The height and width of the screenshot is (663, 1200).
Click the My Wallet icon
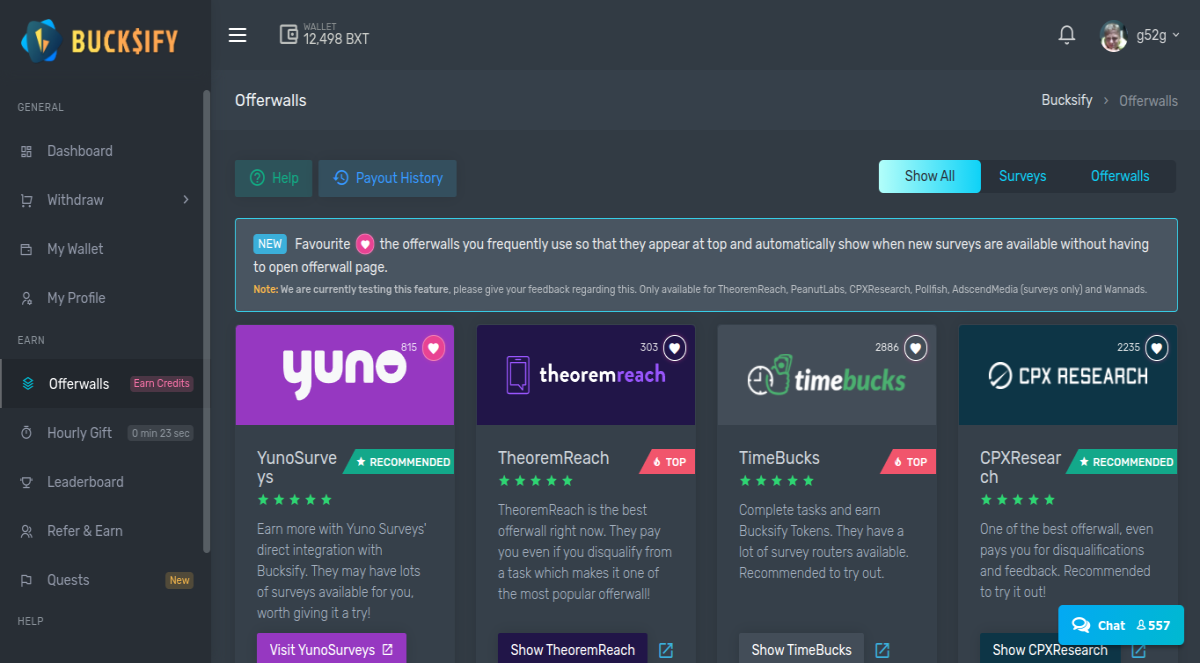(27, 249)
